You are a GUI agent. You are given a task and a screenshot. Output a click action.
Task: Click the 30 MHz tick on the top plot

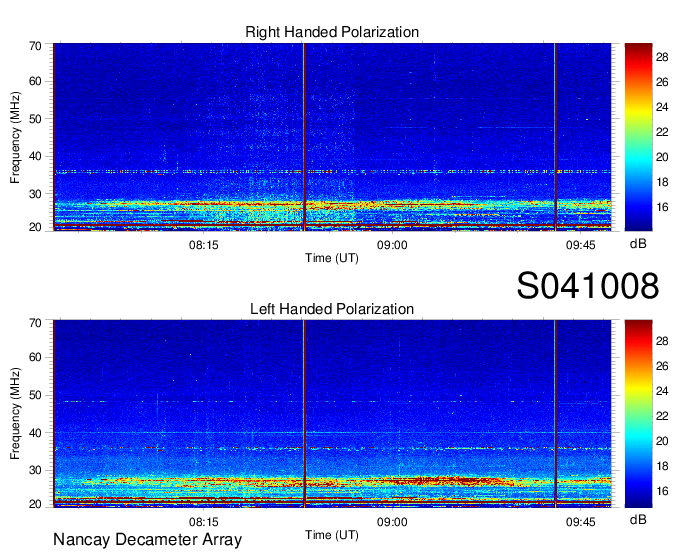tap(35, 194)
